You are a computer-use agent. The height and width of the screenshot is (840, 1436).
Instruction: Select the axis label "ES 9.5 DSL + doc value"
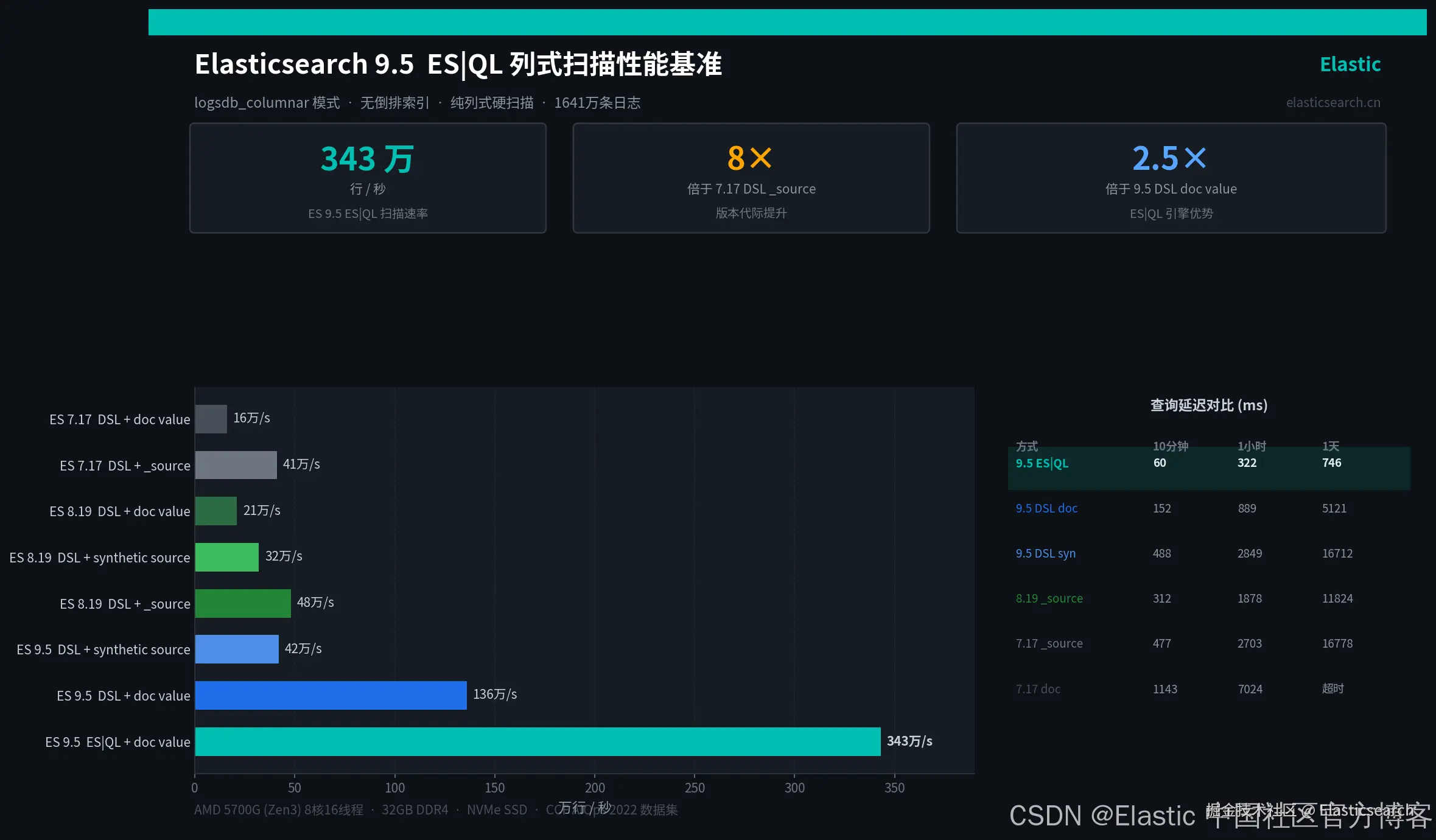click(x=124, y=696)
